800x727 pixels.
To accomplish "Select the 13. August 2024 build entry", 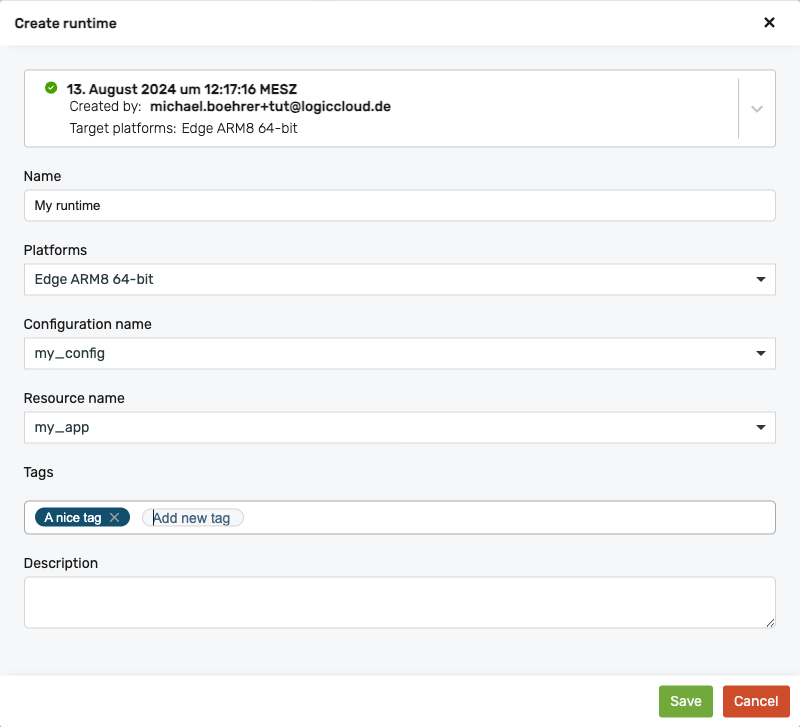I will tap(182, 89).
